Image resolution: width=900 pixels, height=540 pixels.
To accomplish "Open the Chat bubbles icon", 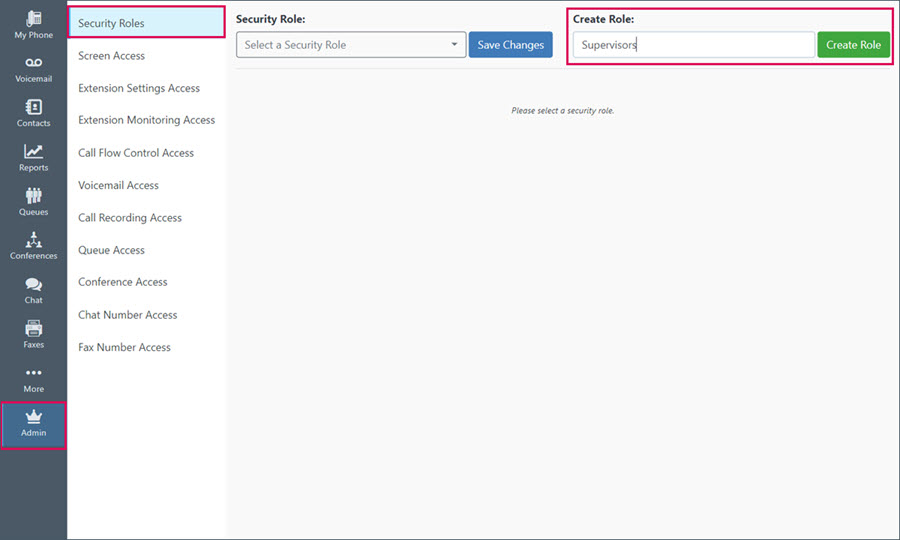I will [x=33, y=285].
